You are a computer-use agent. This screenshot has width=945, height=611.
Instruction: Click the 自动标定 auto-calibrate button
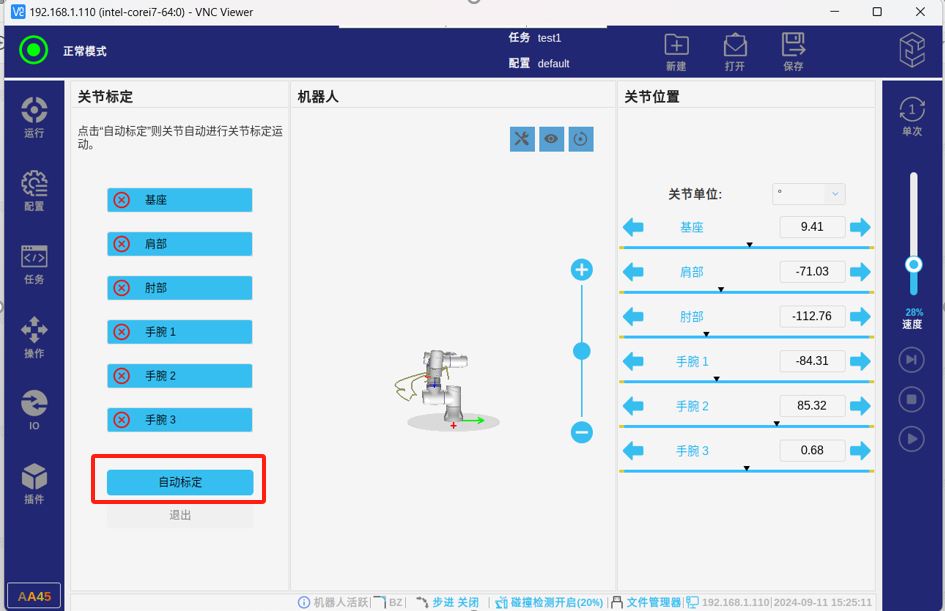pos(180,482)
